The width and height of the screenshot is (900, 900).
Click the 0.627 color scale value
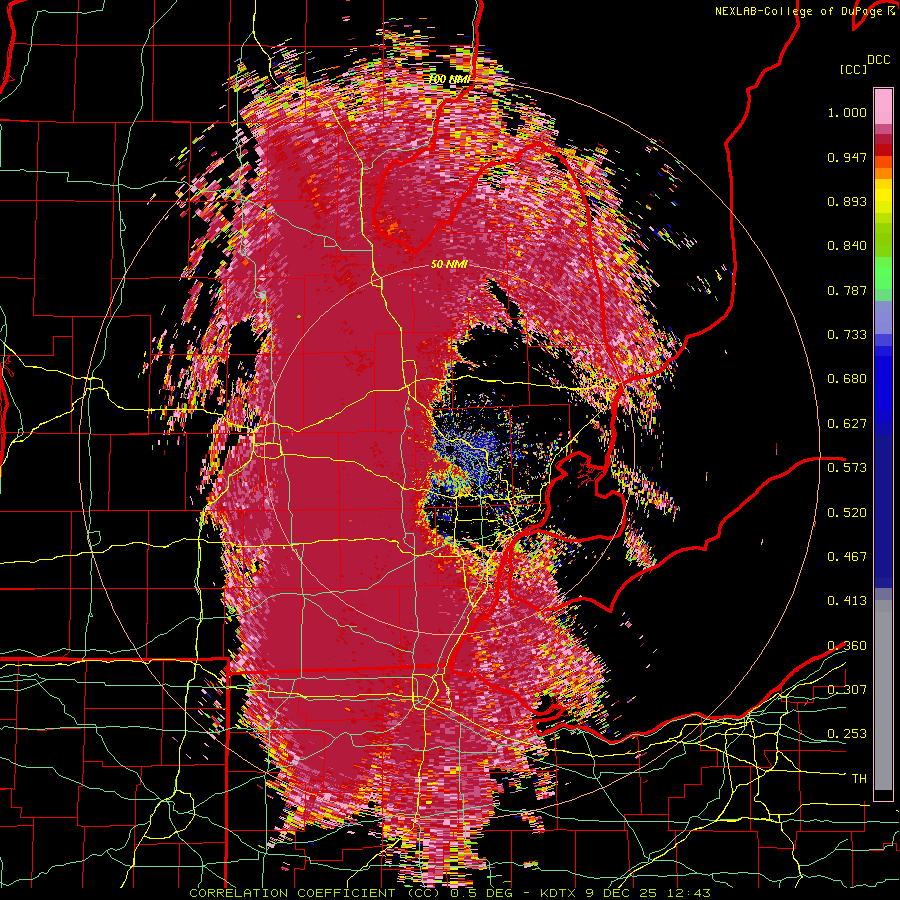(x=847, y=424)
